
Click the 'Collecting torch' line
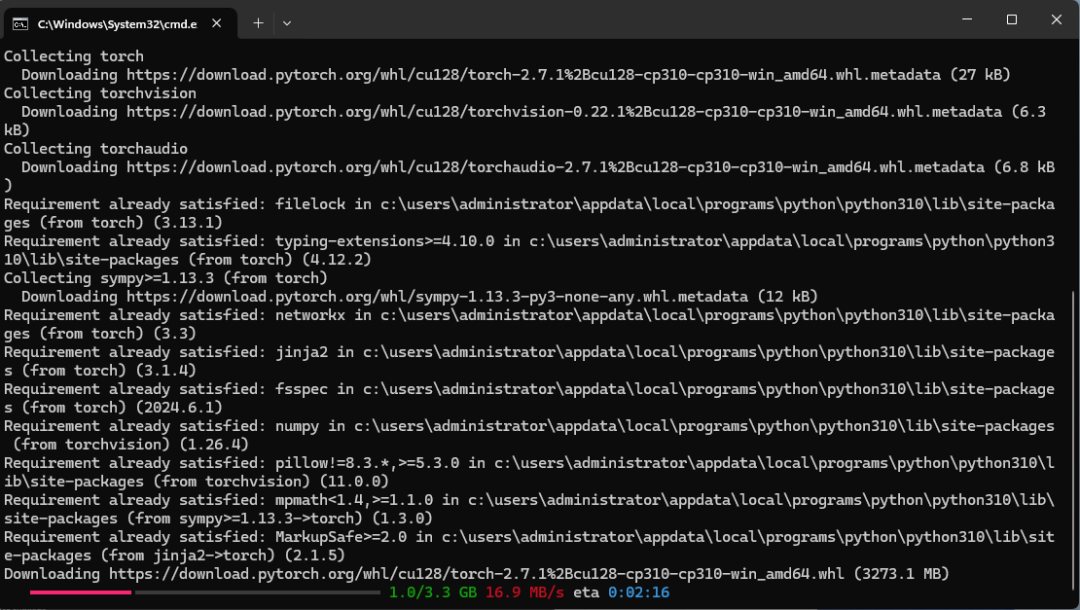tap(74, 56)
